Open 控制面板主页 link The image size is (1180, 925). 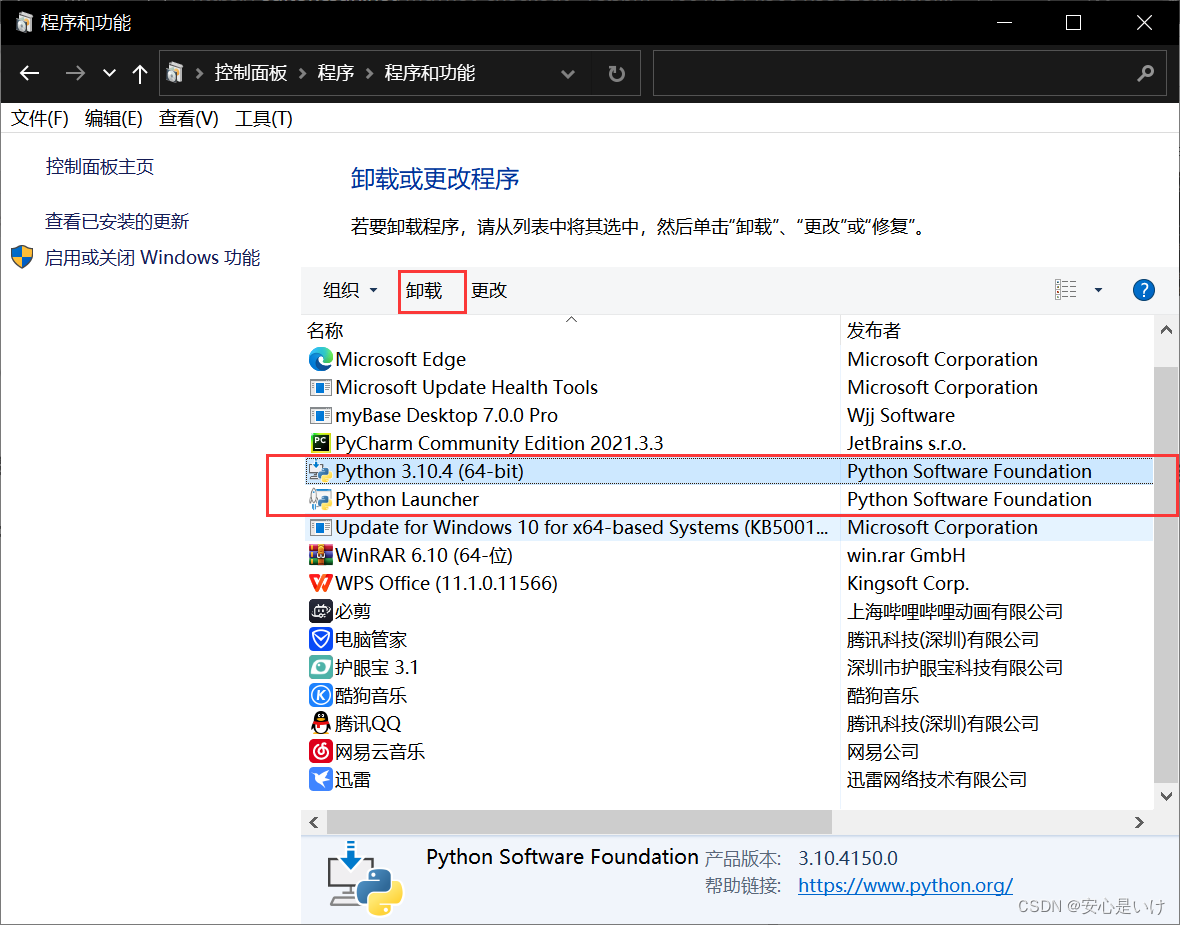[x=100, y=166]
